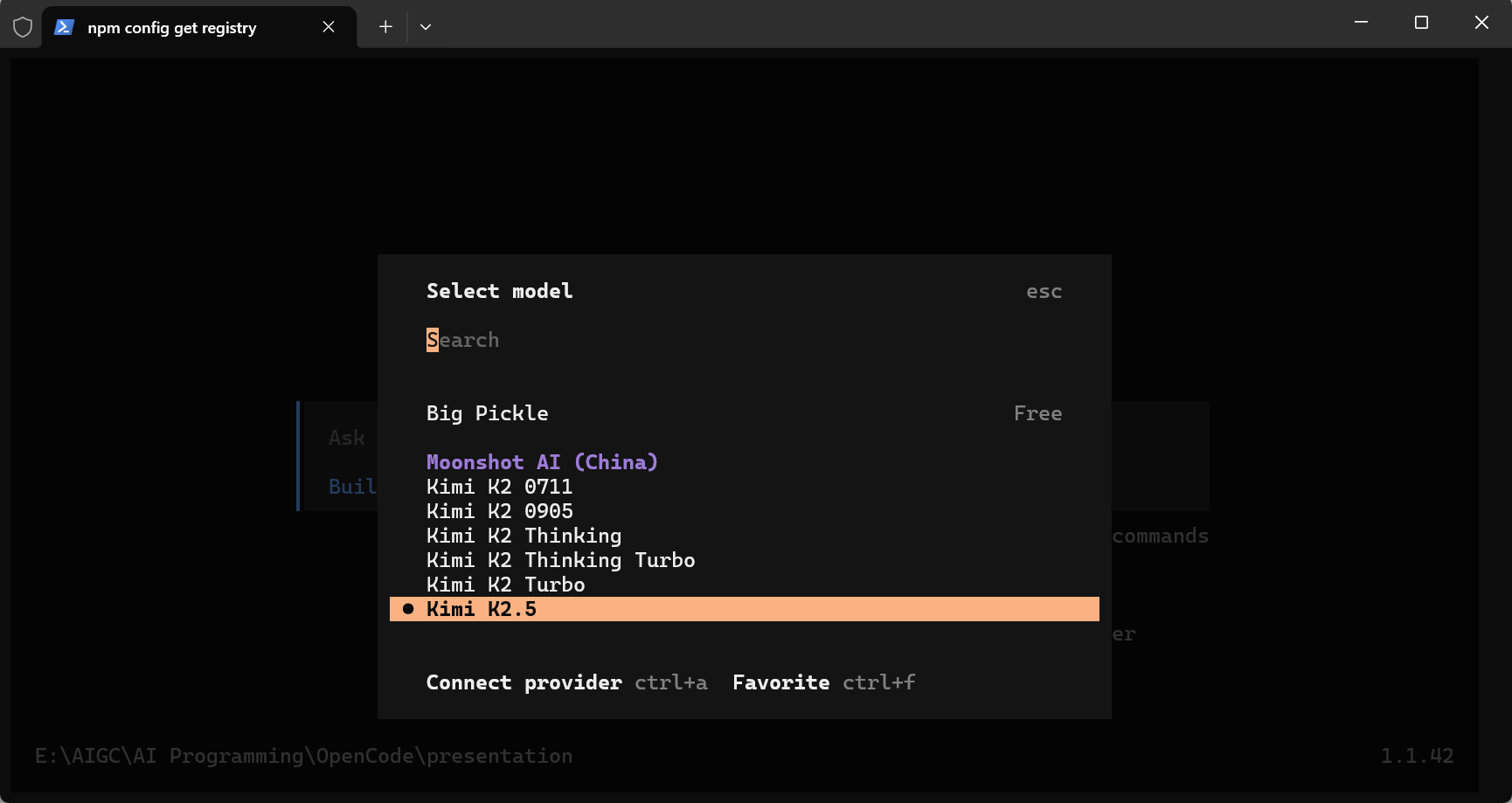Pick the Kimi K2 Thinking model

point(745,536)
